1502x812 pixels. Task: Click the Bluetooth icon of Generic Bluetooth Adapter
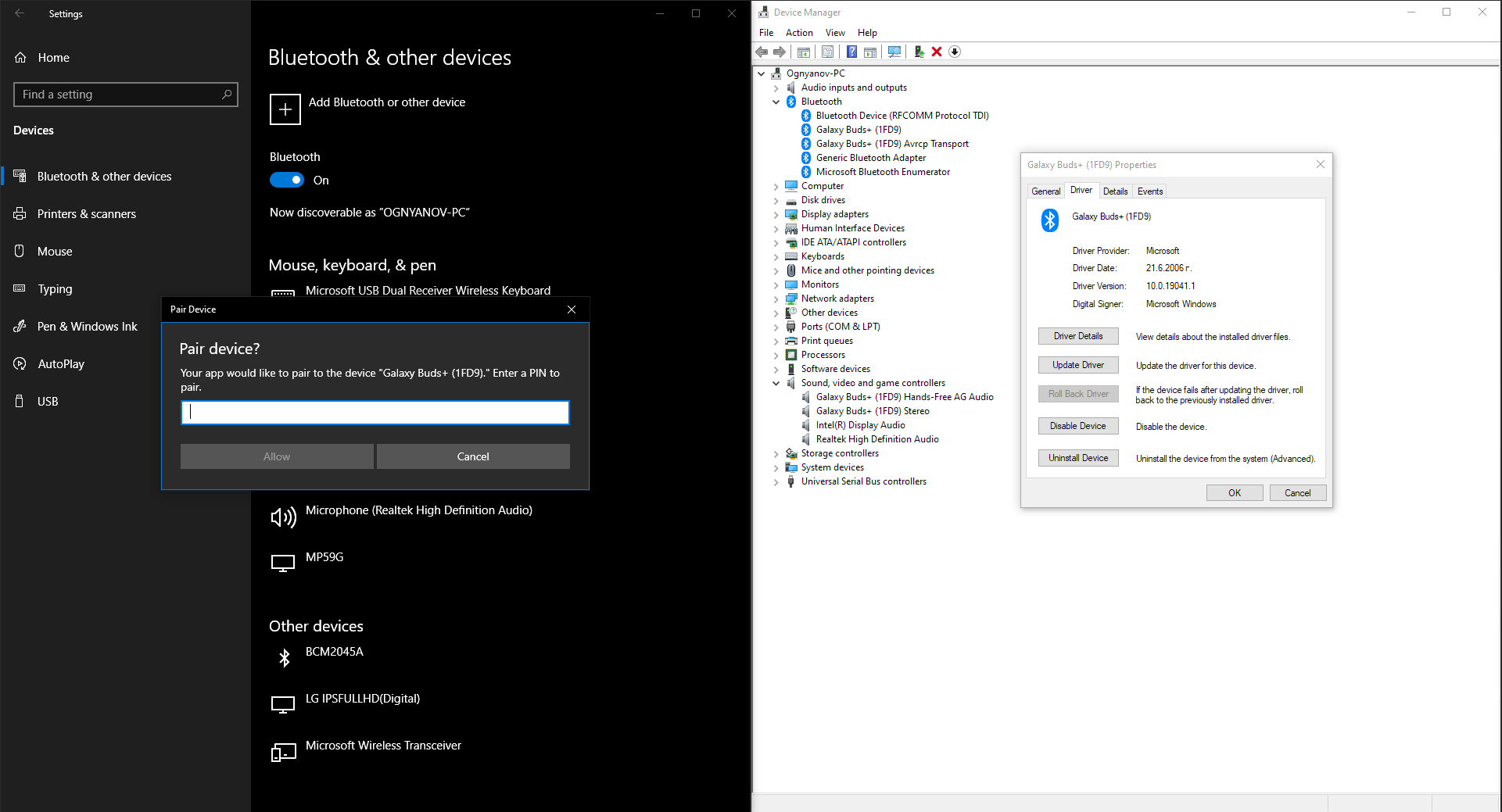coord(806,158)
